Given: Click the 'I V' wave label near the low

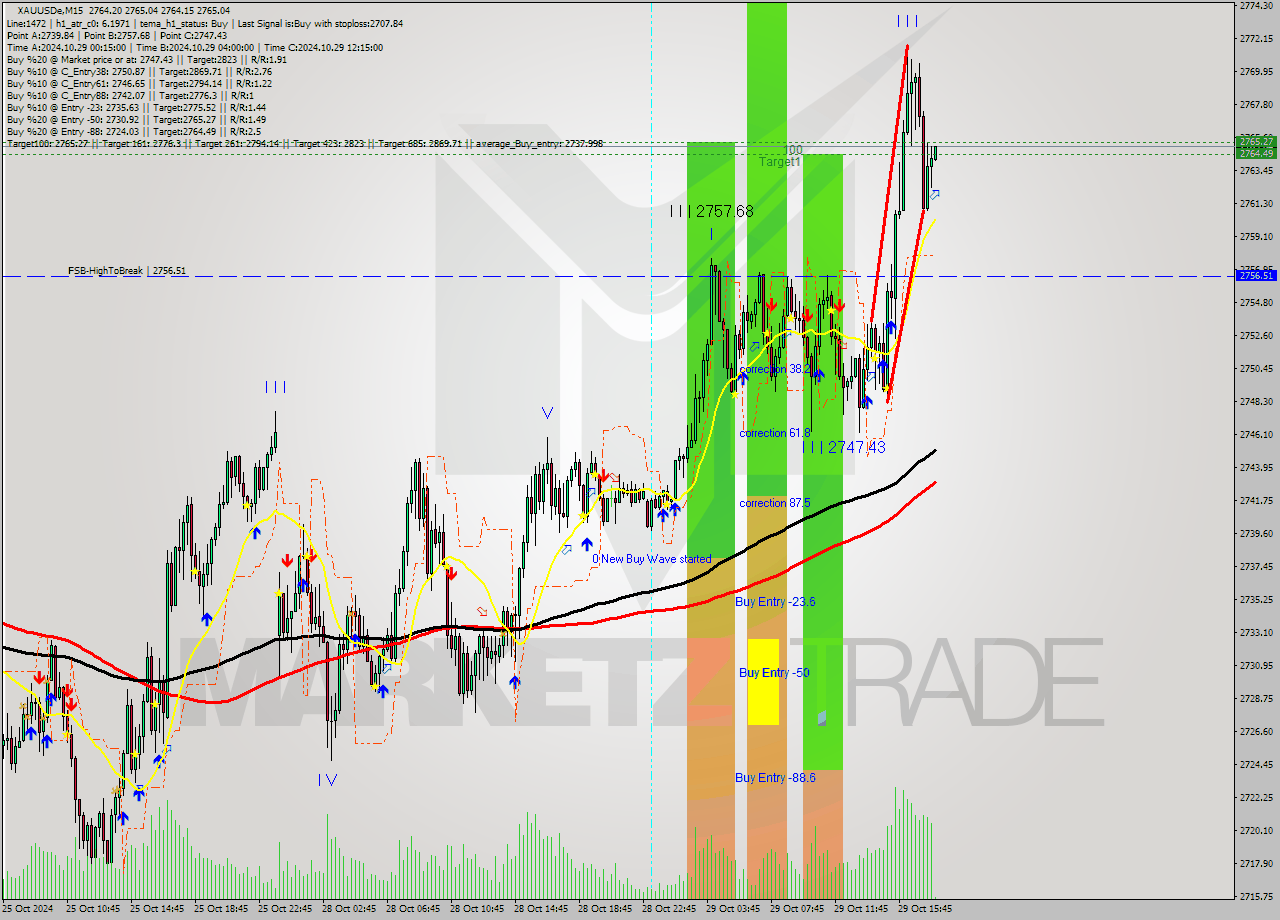Looking at the screenshot, I should click(327, 780).
